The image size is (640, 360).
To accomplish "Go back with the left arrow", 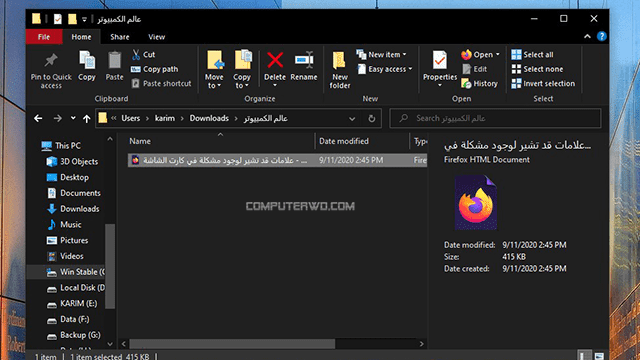I will point(38,118).
